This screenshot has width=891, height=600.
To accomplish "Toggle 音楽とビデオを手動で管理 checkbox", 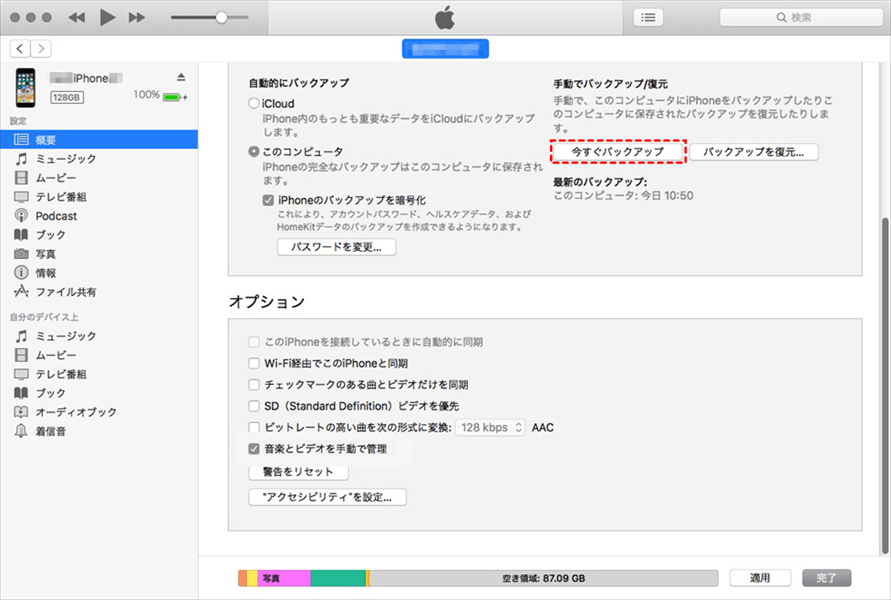I will 254,449.
